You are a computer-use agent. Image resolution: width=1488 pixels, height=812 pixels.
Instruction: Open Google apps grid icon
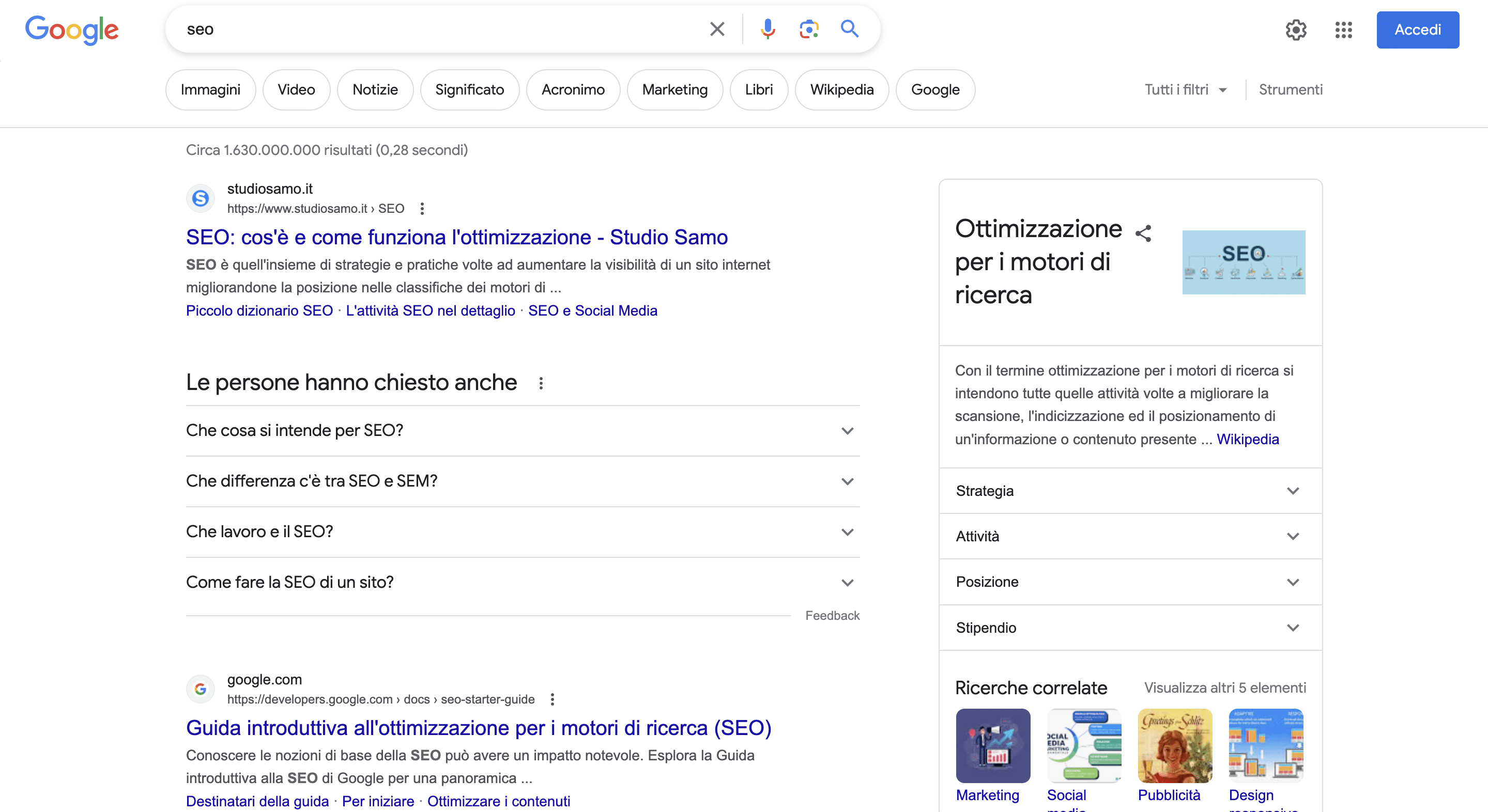1344,30
